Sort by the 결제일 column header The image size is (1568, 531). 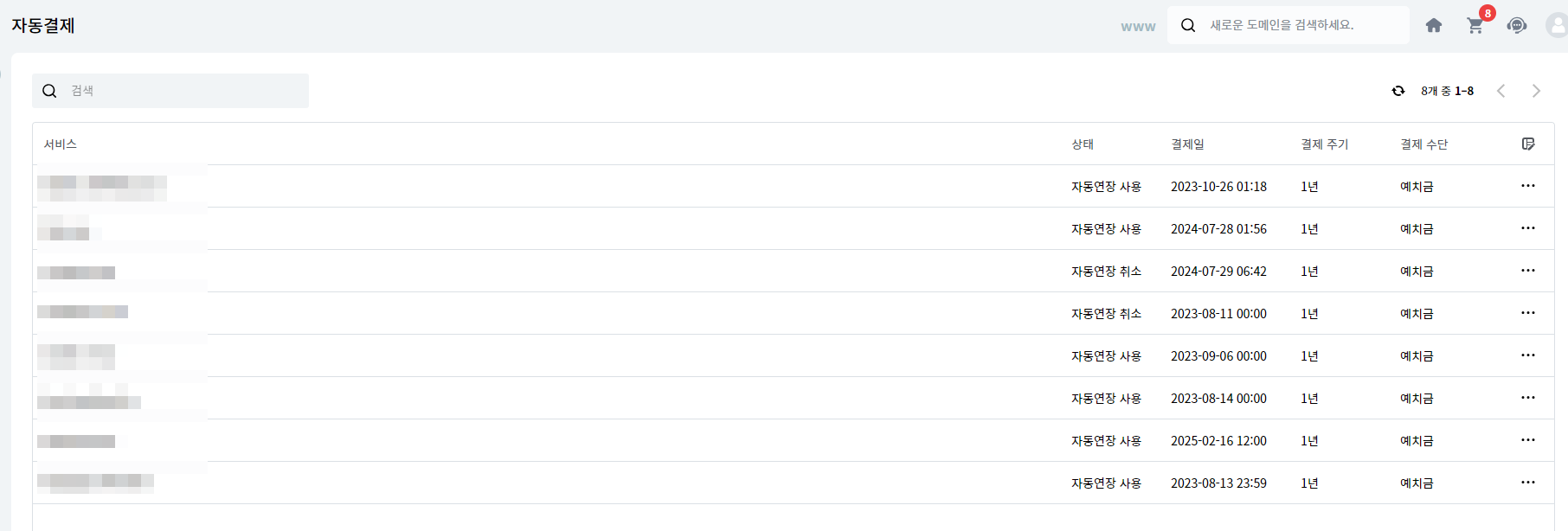(x=1187, y=144)
